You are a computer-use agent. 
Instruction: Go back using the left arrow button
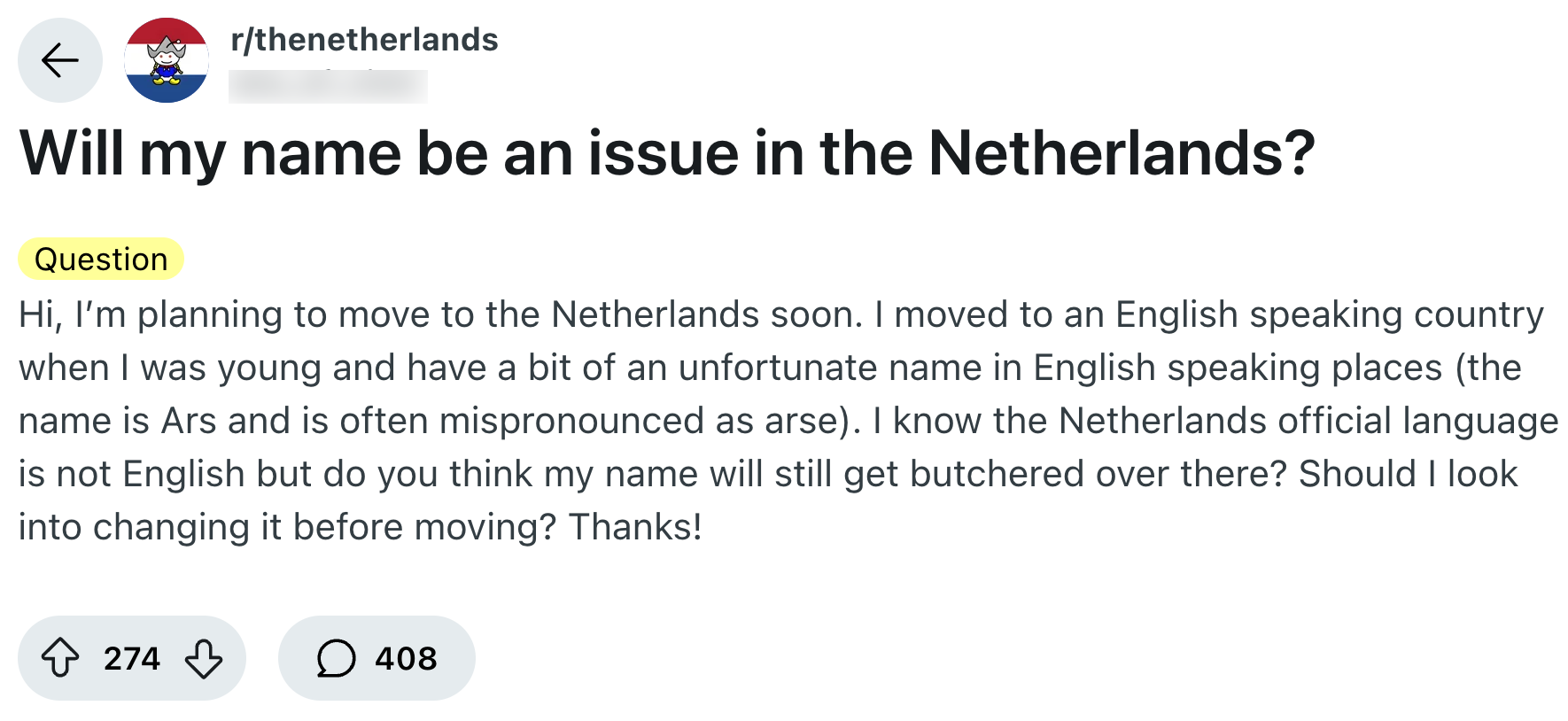pyautogui.click(x=60, y=60)
